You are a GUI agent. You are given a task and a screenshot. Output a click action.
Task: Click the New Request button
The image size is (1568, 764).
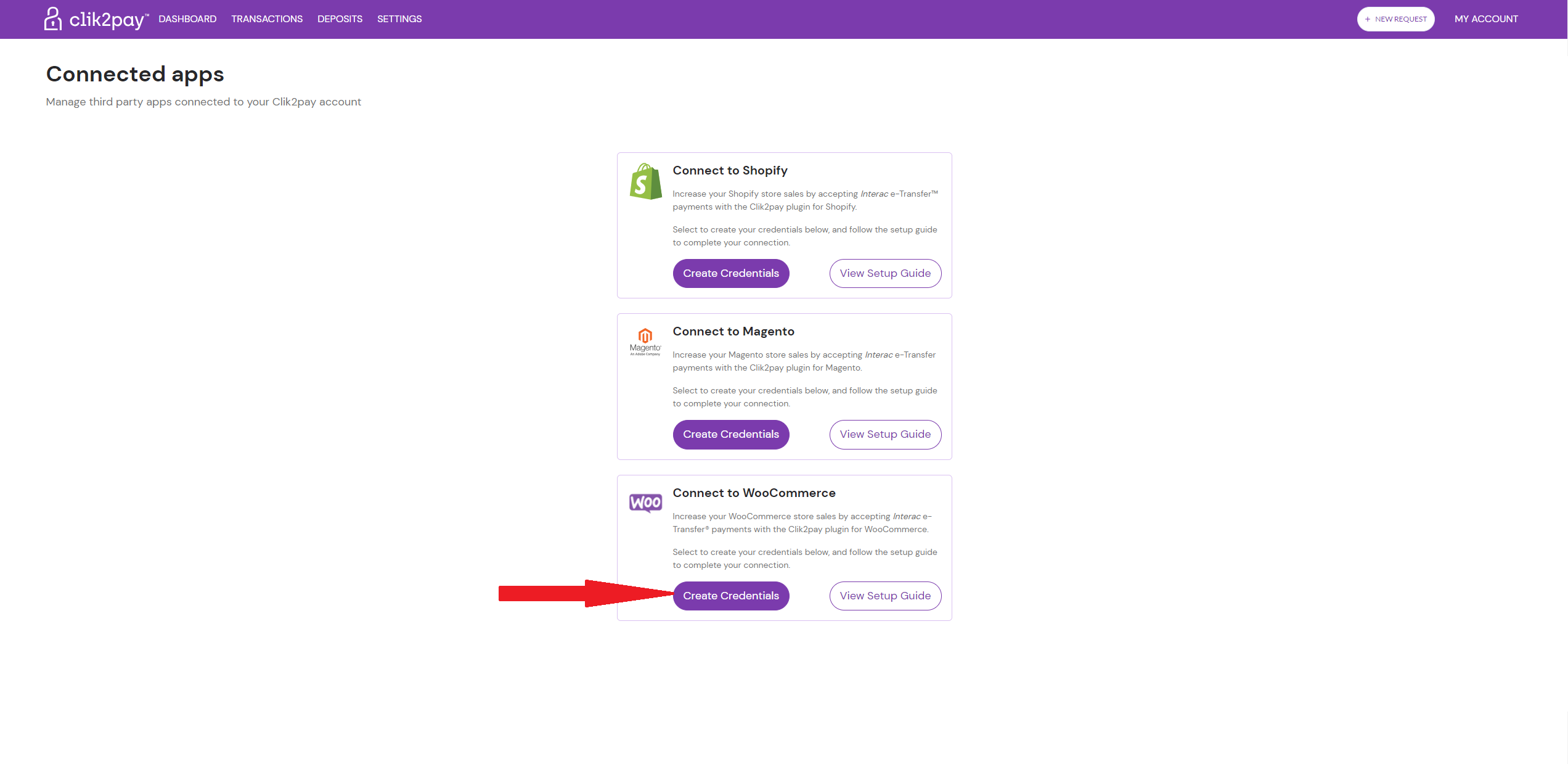(1395, 19)
